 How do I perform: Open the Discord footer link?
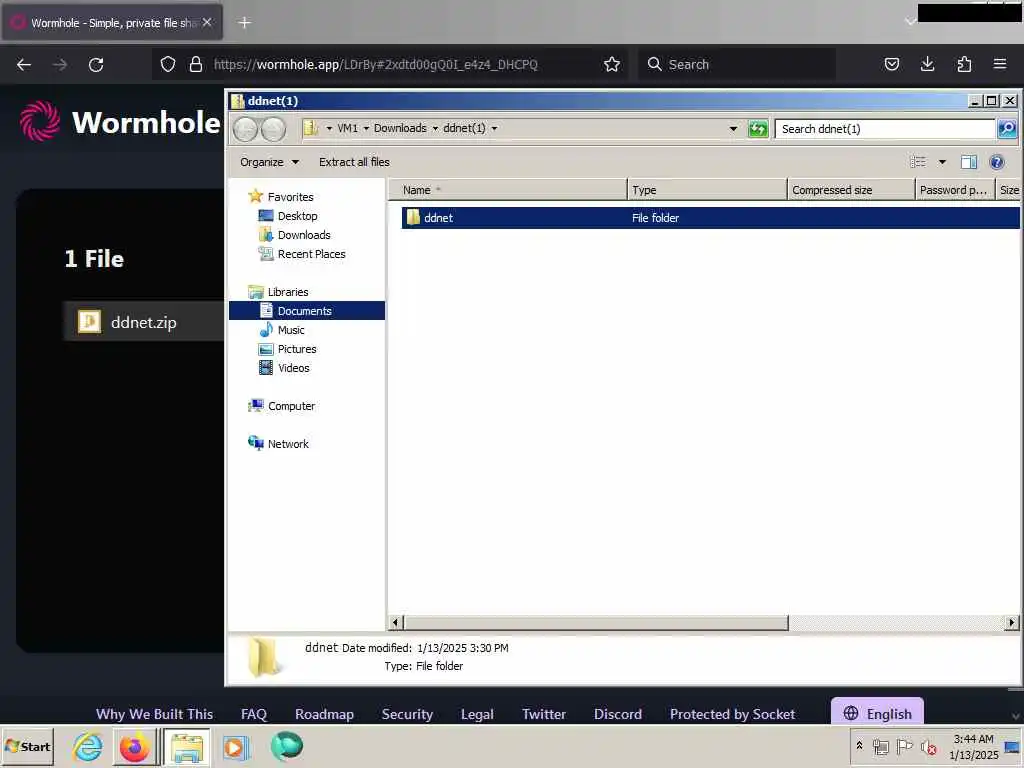tap(618, 714)
